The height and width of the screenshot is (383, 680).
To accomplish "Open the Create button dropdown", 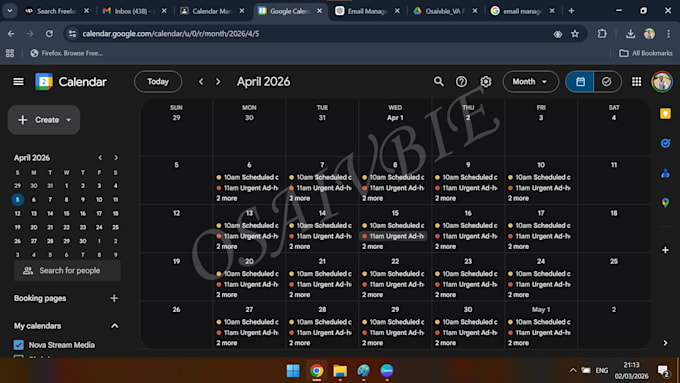I will click(69, 120).
